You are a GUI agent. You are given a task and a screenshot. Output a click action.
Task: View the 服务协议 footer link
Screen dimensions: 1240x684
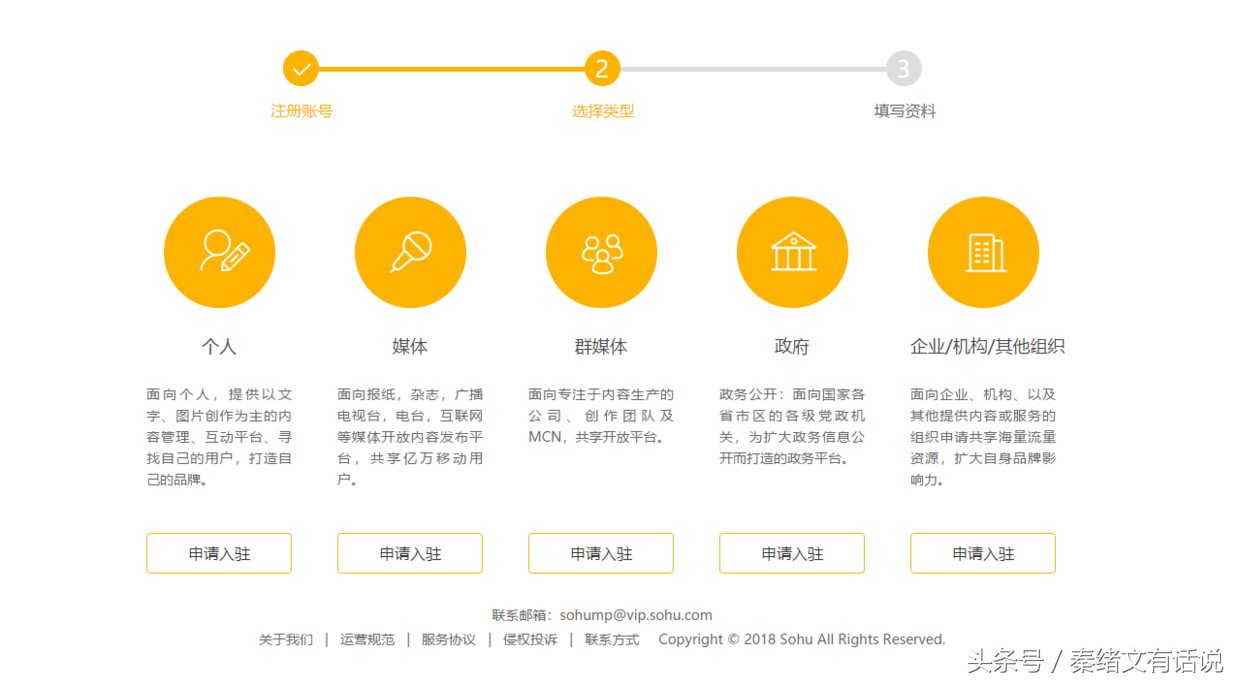coord(448,640)
